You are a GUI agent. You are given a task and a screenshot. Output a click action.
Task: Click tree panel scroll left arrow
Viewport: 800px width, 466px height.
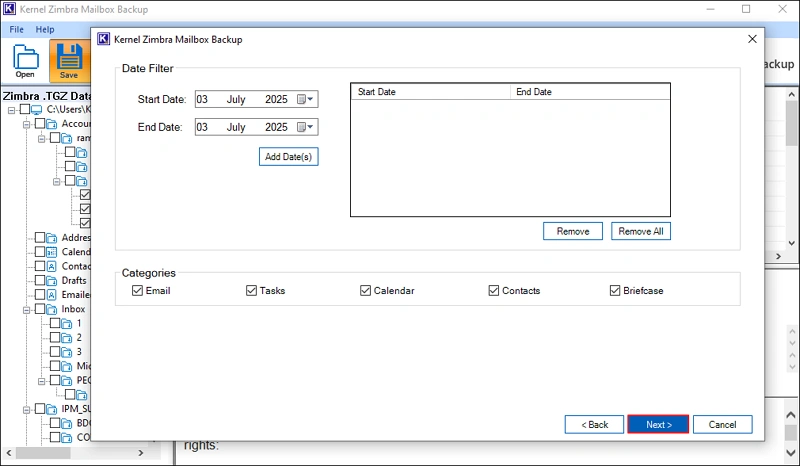point(9,453)
